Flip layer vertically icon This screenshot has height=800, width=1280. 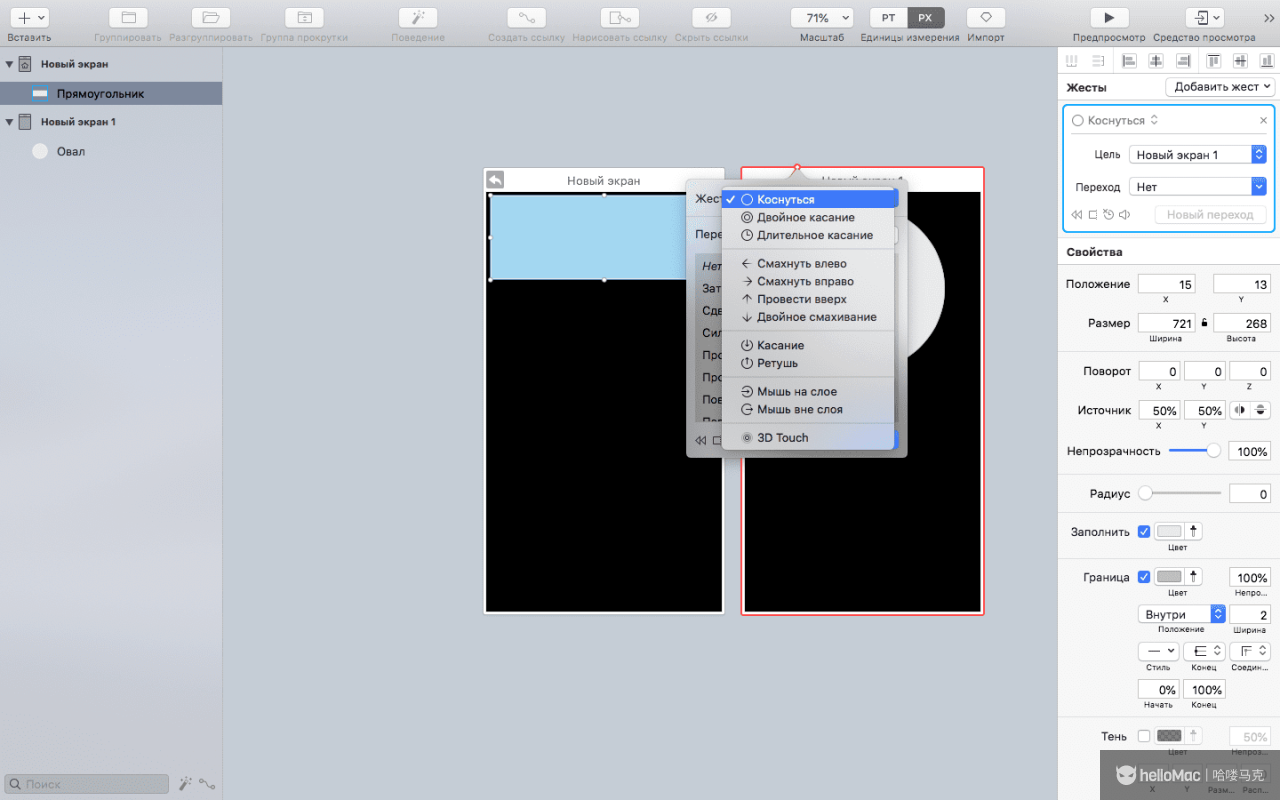1261,410
